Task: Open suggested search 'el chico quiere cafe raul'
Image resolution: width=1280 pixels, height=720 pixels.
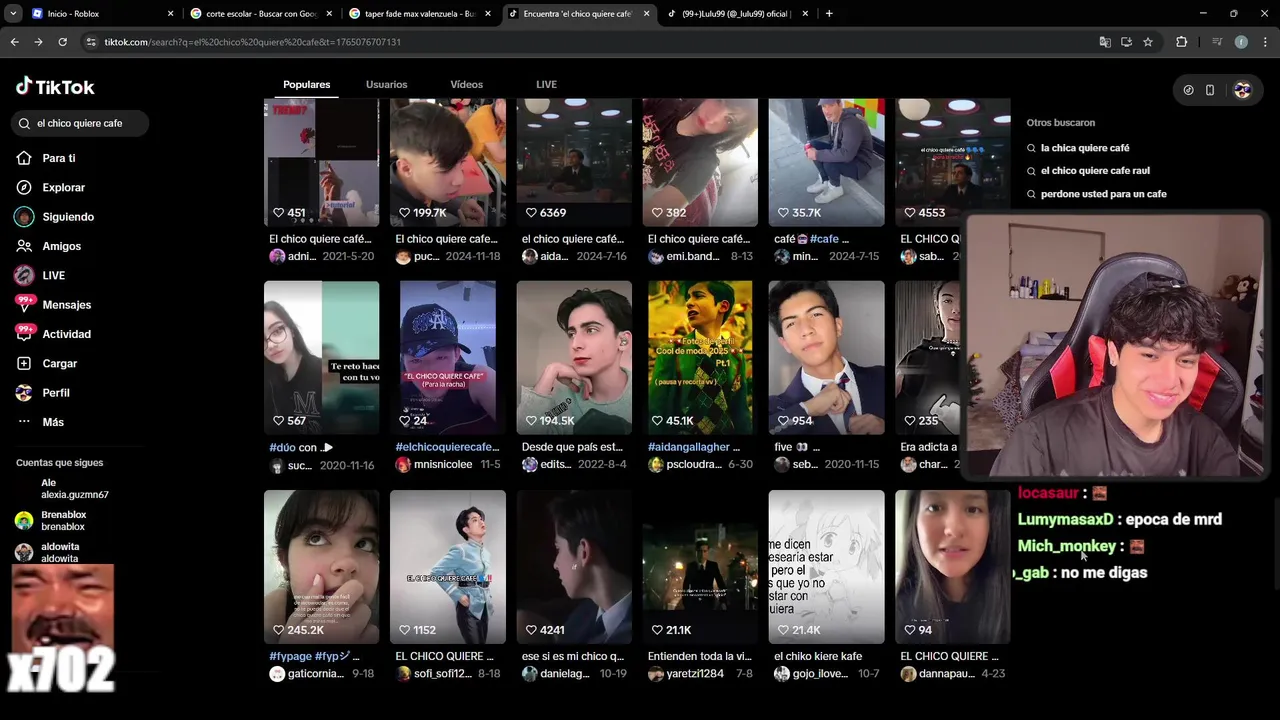Action: pyautogui.click(x=1095, y=171)
